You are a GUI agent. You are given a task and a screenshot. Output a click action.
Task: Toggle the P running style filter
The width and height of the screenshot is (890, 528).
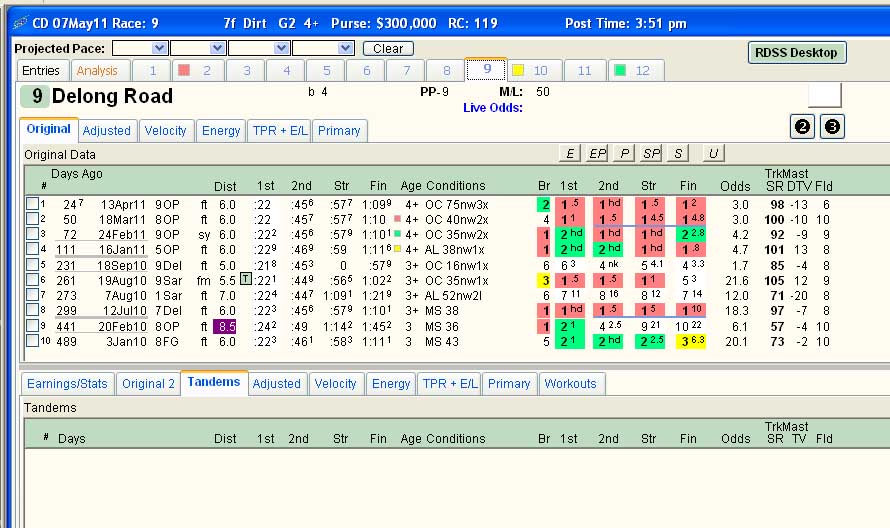click(624, 153)
